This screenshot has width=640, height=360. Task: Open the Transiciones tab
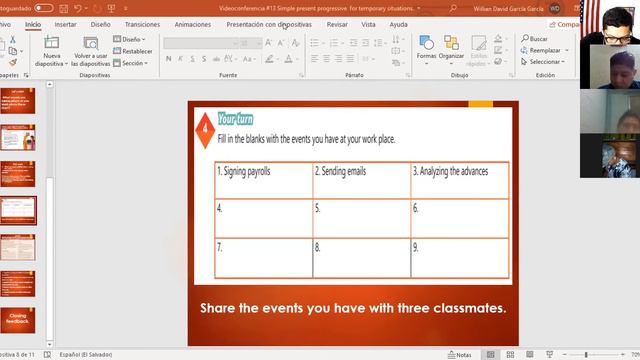point(142,24)
